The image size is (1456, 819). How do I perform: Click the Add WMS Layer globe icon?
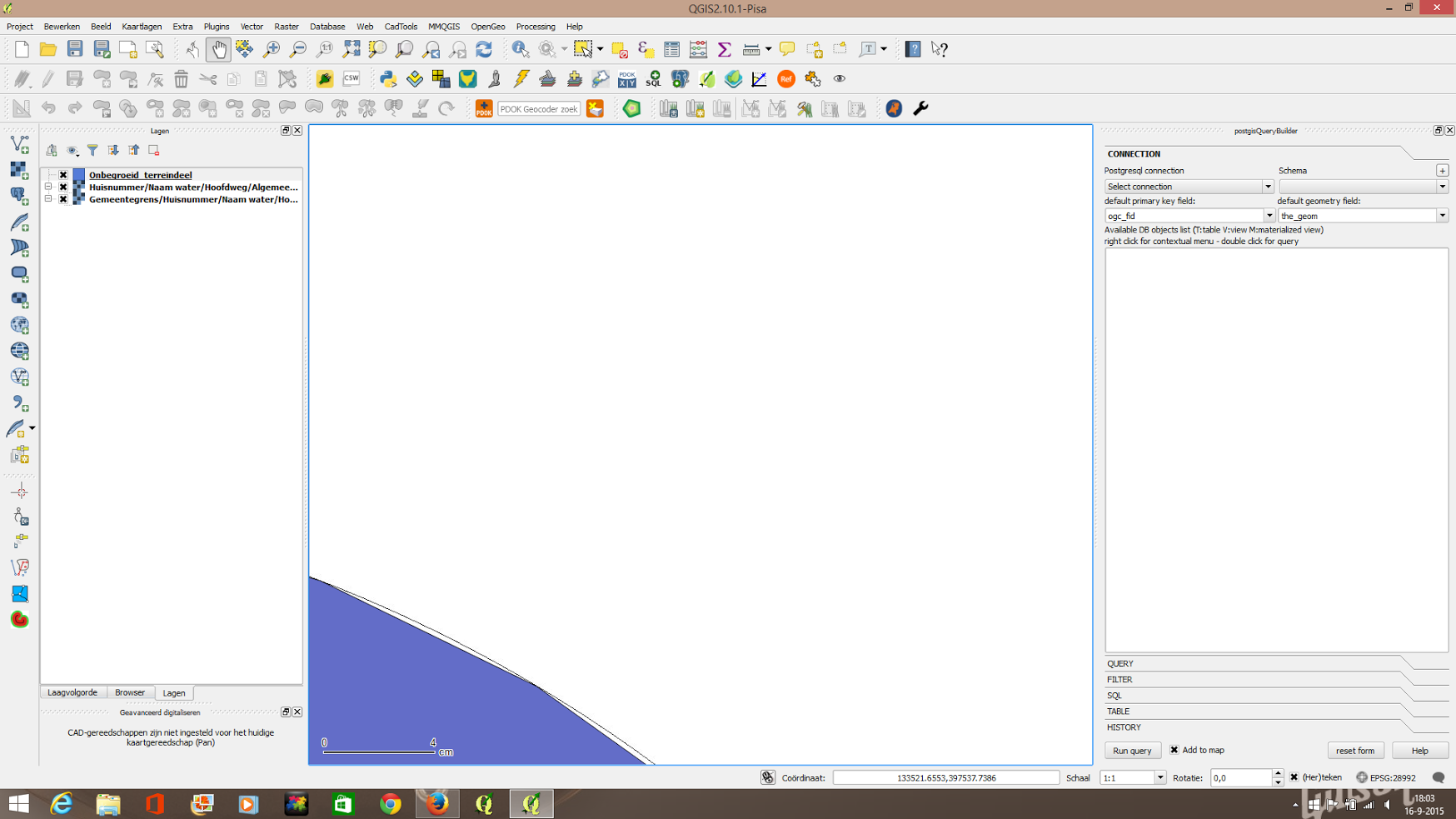coord(20,325)
